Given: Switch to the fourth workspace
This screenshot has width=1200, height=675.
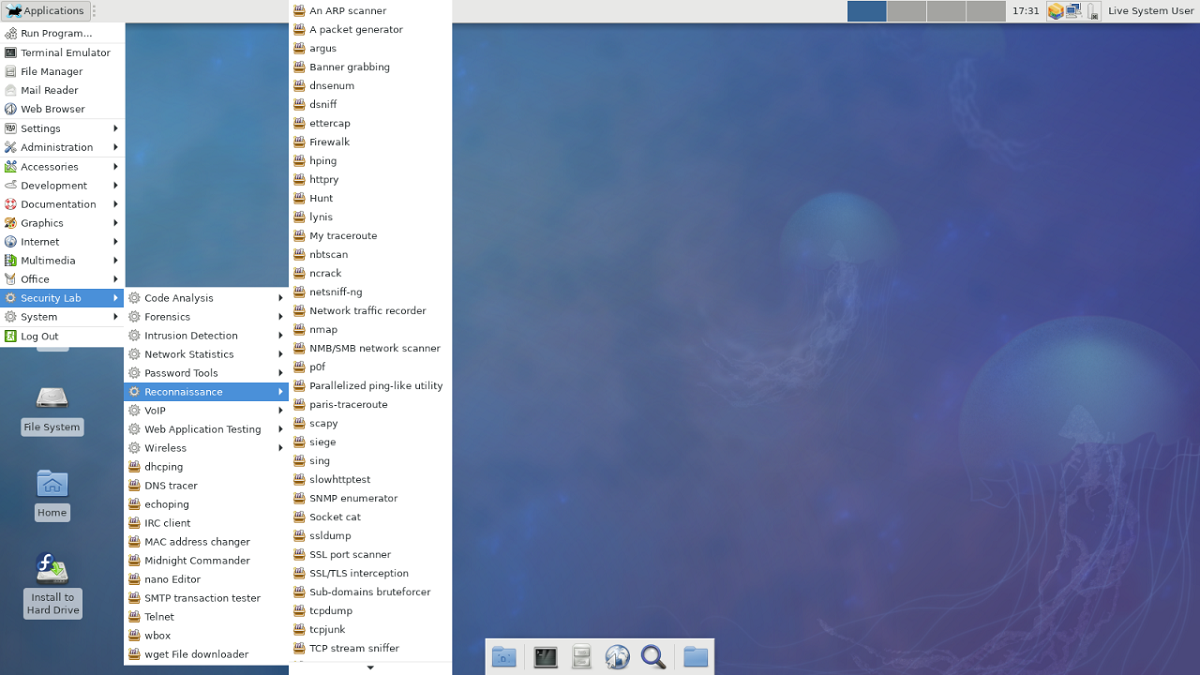Looking at the screenshot, I should pyautogui.click(x=986, y=11).
